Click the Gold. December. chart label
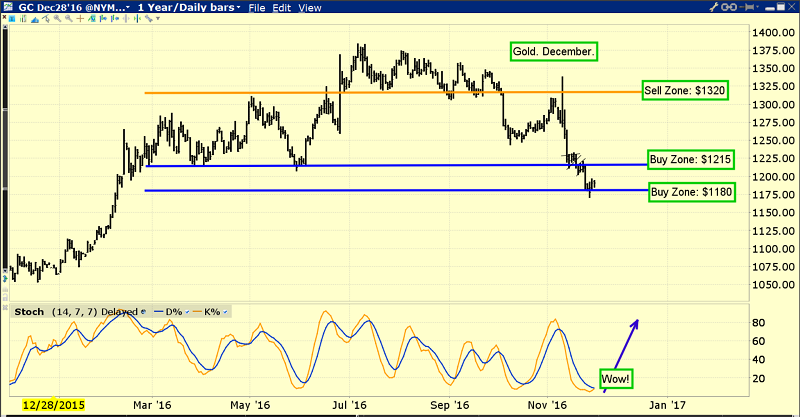 tap(554, 52)
